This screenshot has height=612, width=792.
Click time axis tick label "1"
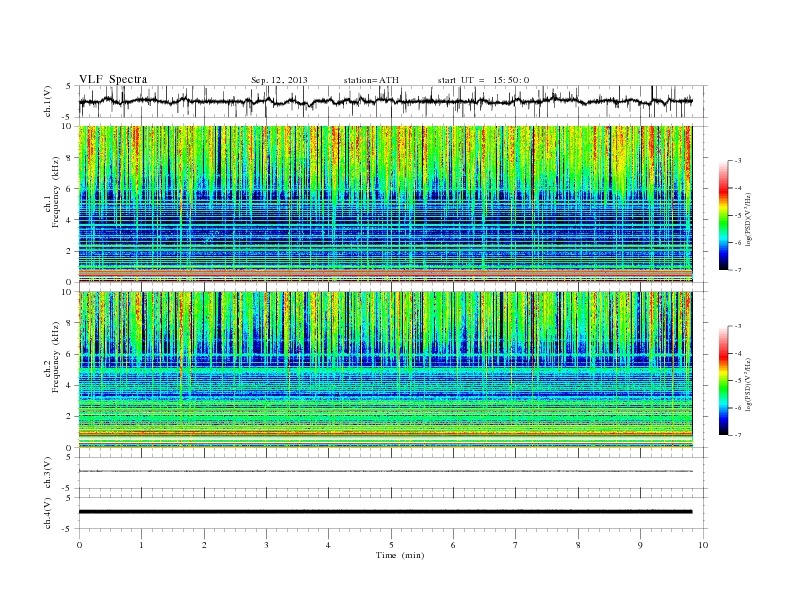142,545
